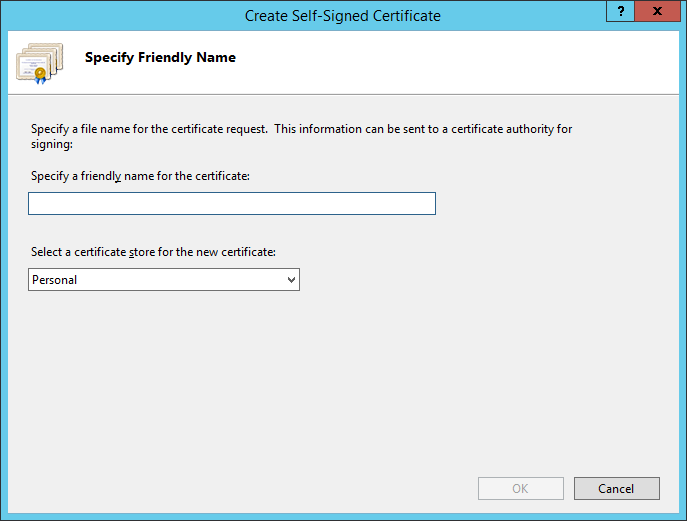
Task: Open the certificate store dropdown arrow
Action: point(291,280)
